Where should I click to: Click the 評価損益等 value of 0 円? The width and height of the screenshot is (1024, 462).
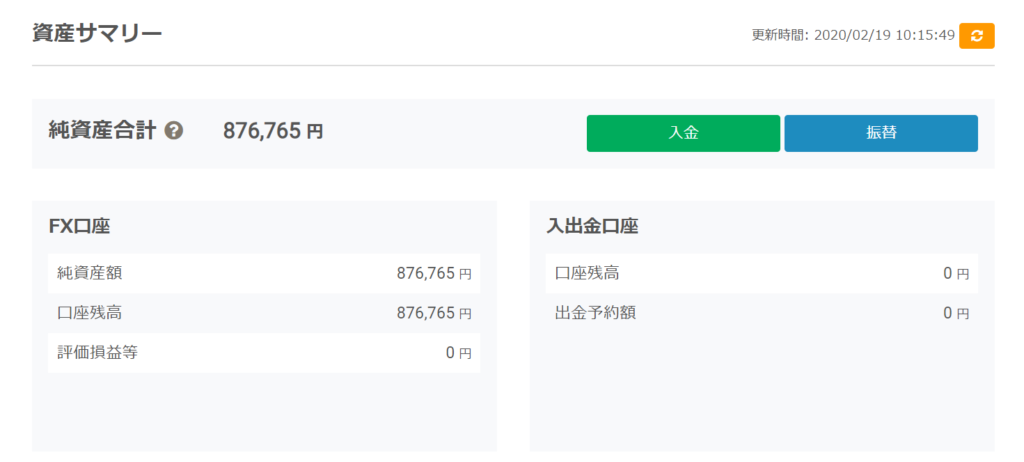(x=457, y=353)
